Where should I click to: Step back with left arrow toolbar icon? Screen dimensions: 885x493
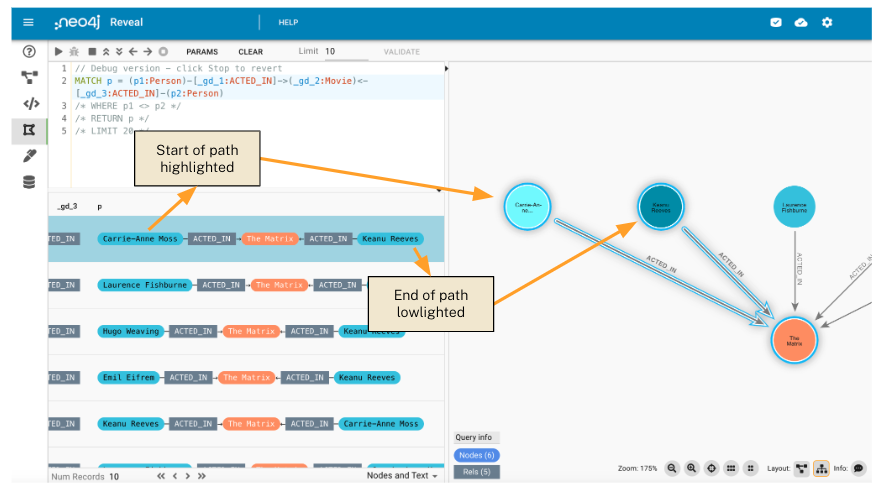133,51
